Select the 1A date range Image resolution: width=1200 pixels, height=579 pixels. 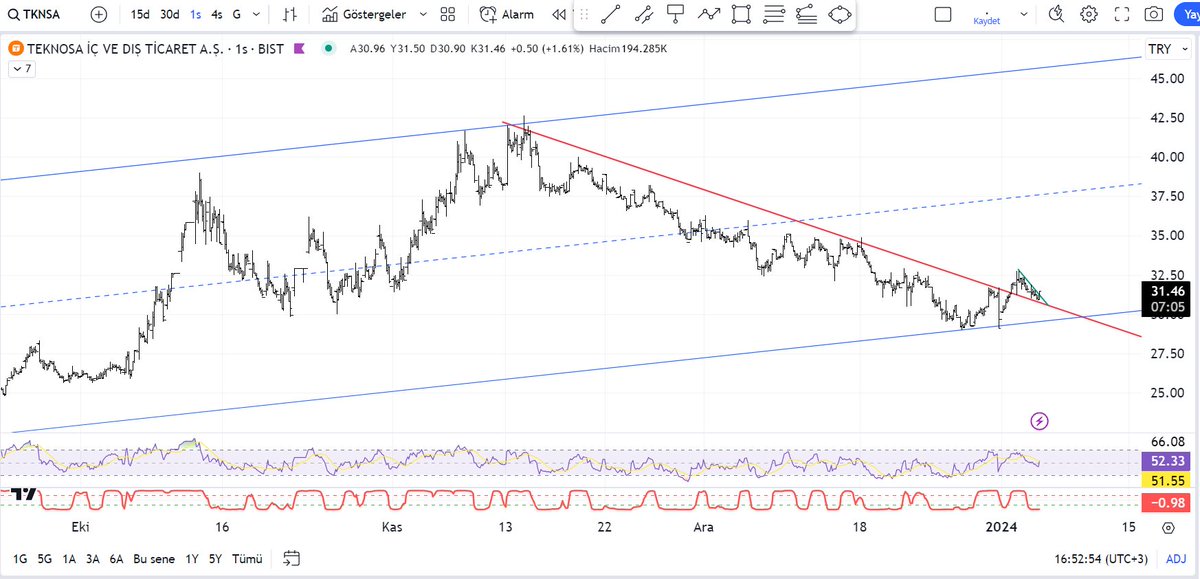click(69, 559)
